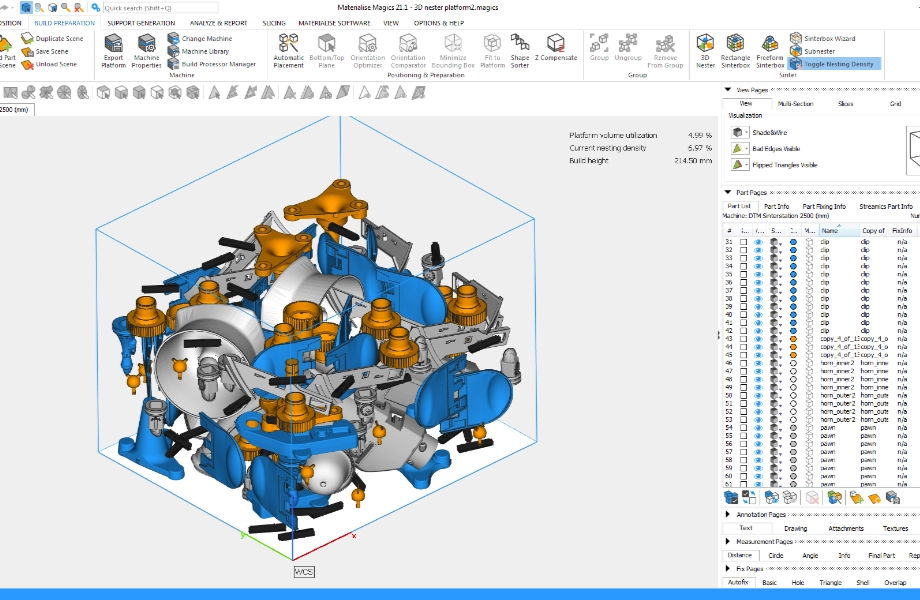Click the Z Compensate icon

tap(556, 49)
